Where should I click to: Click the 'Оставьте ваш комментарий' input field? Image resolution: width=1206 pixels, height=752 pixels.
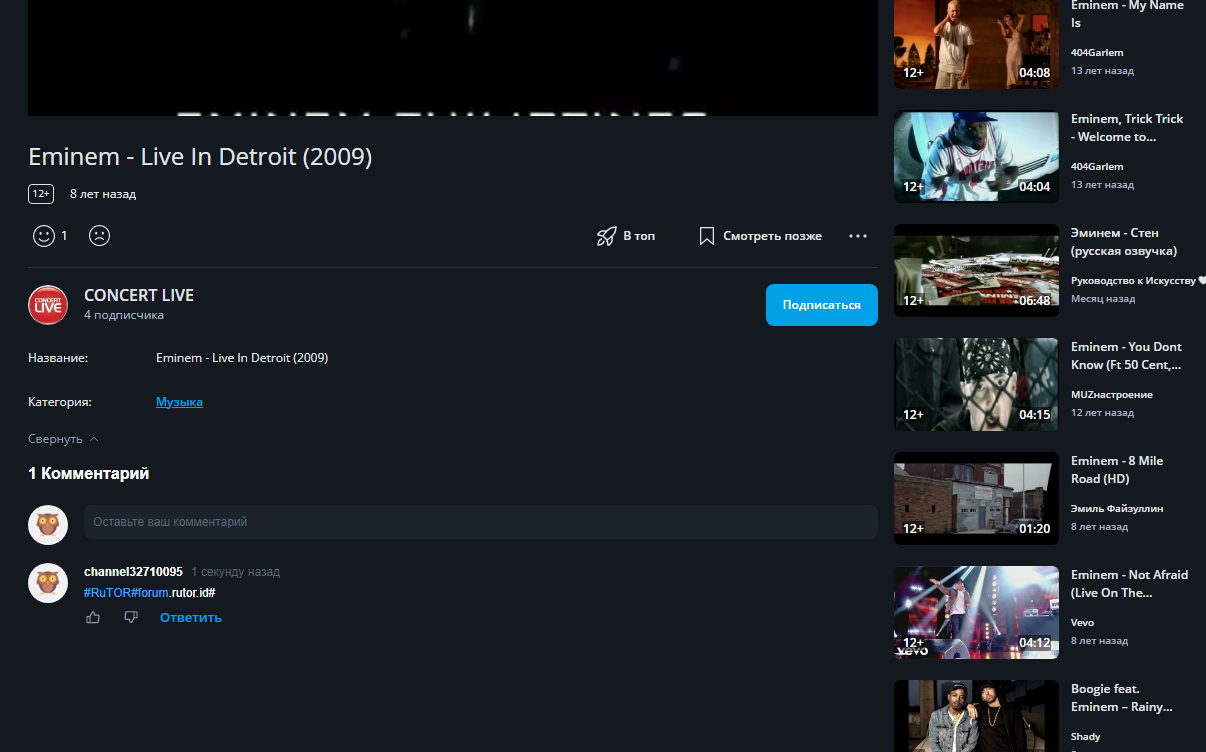click(x=481, y=522)
